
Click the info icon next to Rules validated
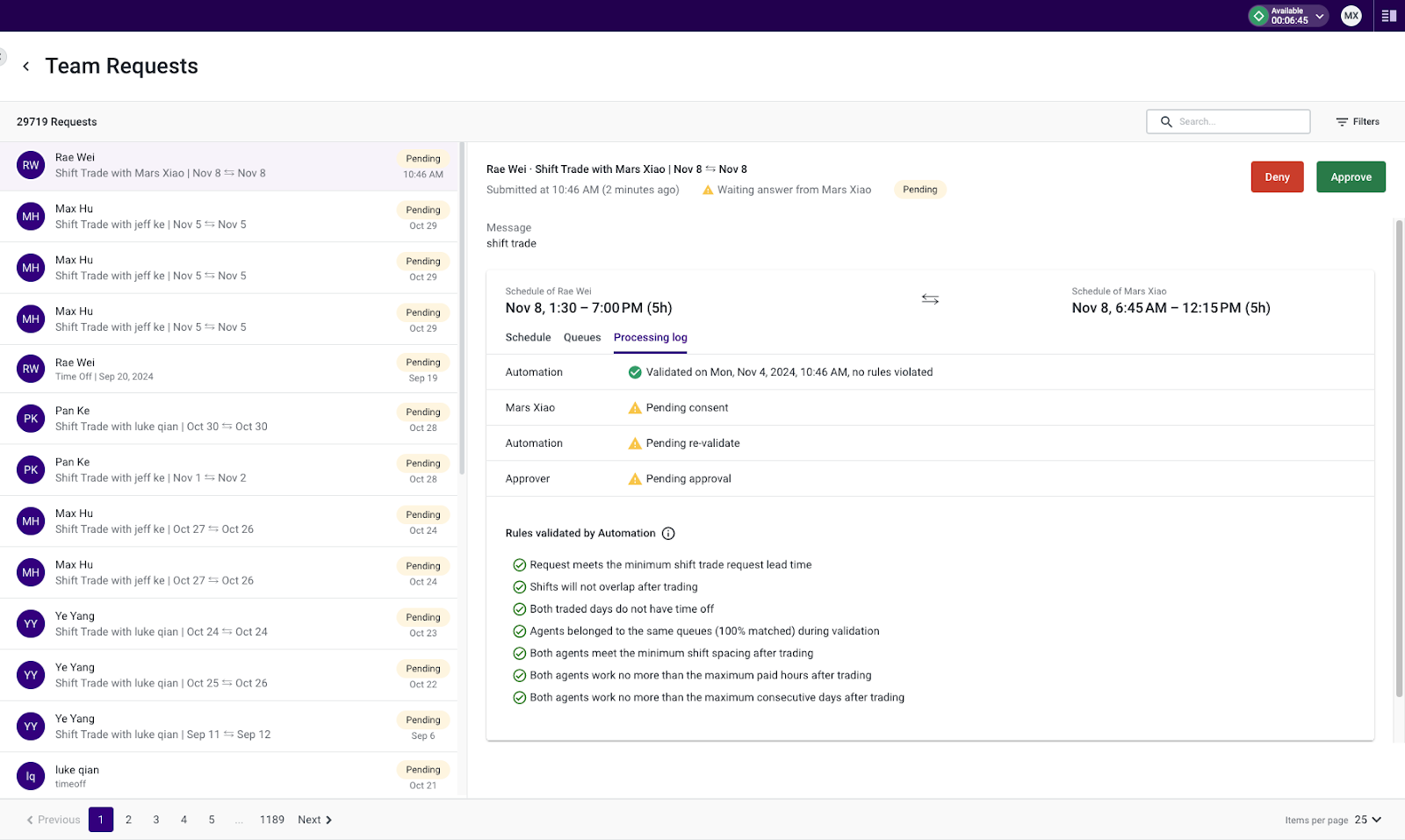click(668, 534)
